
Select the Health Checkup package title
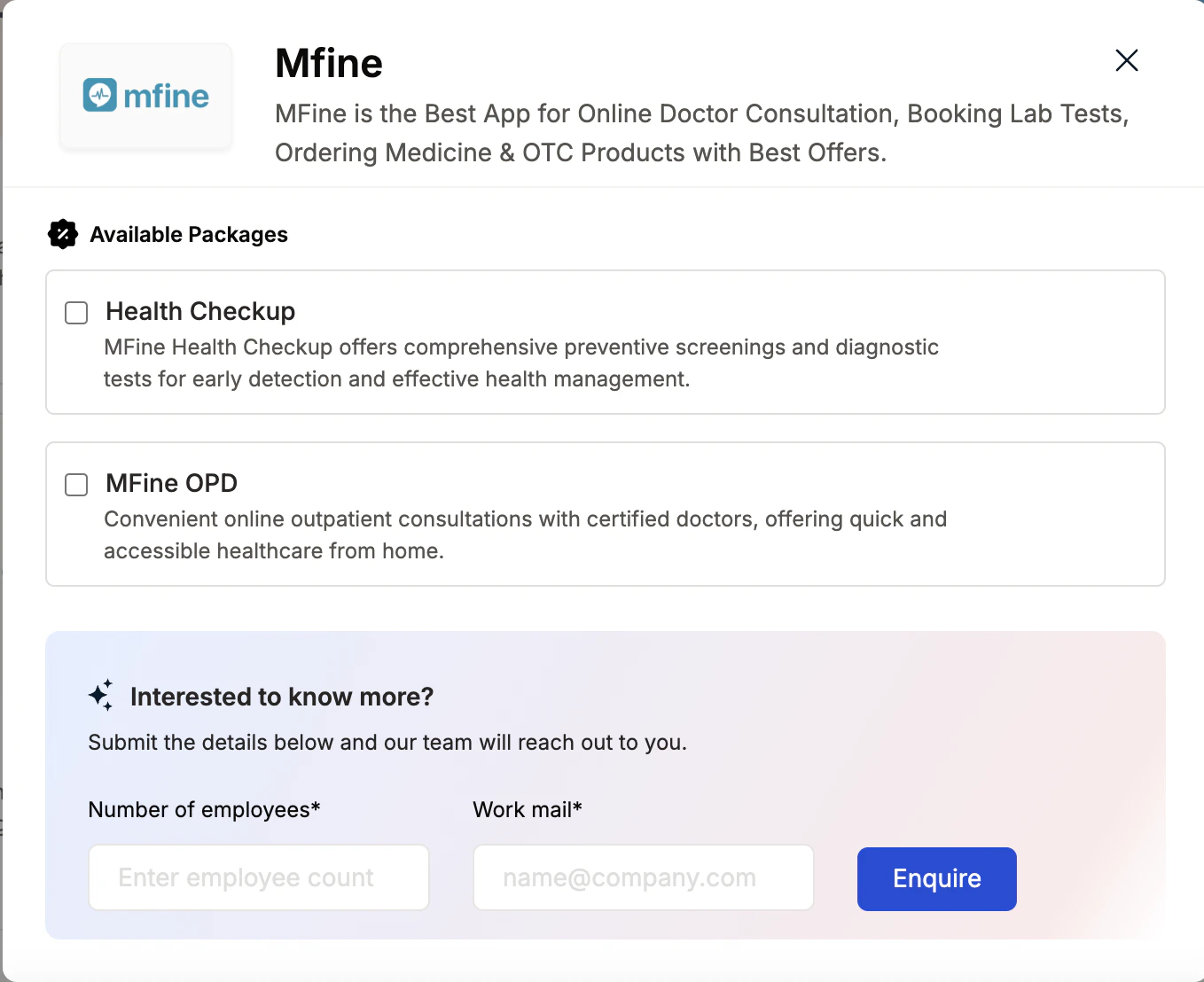[200, 311]
